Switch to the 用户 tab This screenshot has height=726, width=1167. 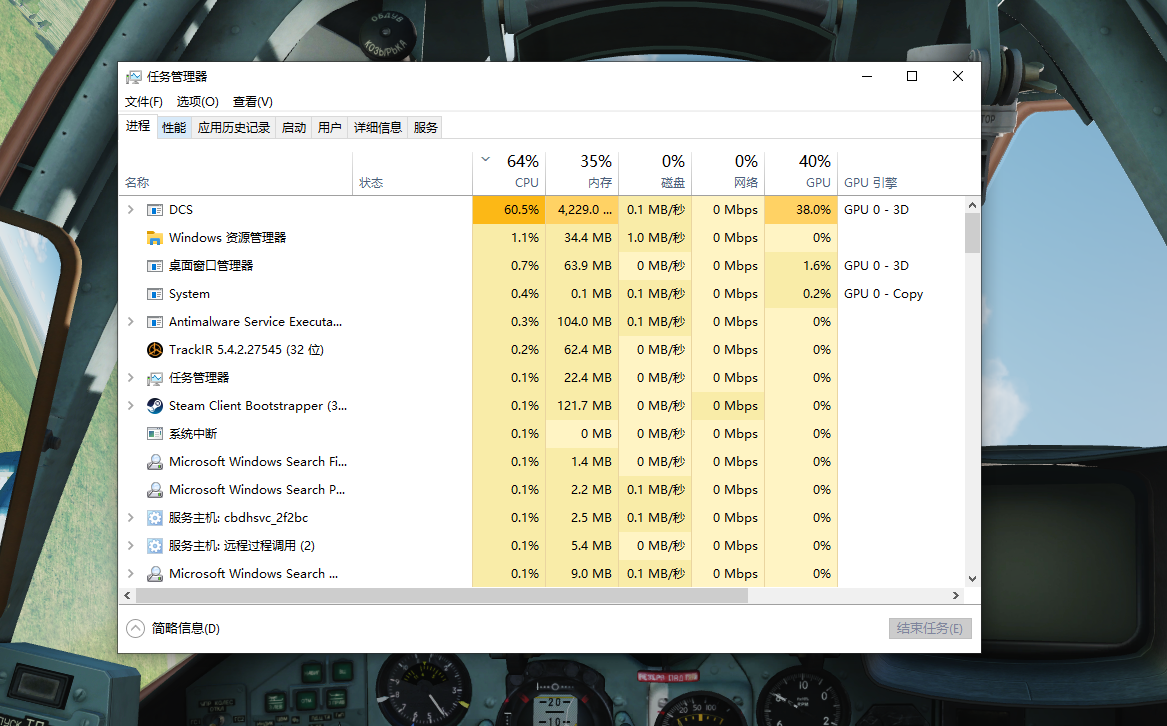click(330, 128)
